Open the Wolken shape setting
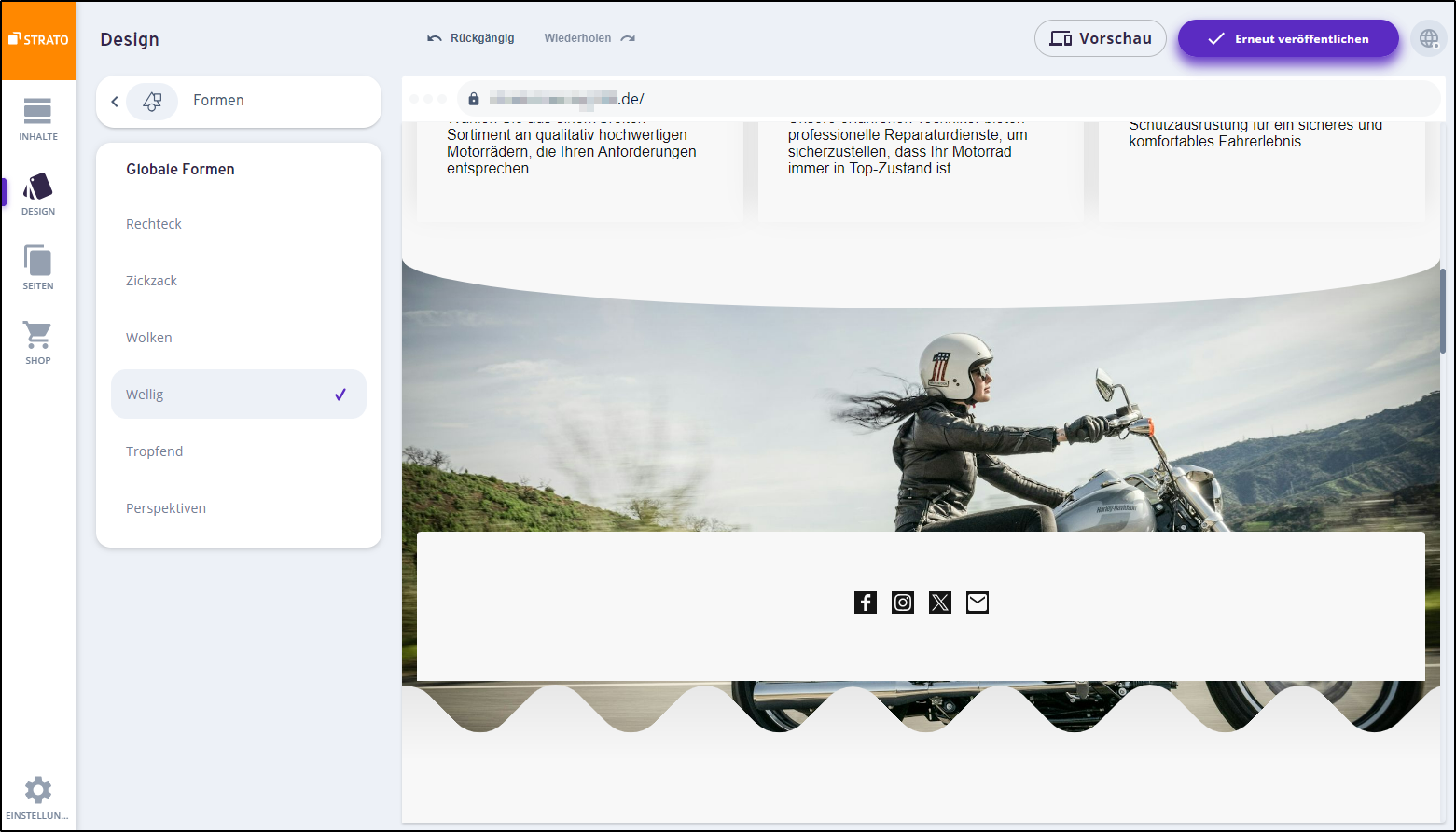 [x=148, y=337]
